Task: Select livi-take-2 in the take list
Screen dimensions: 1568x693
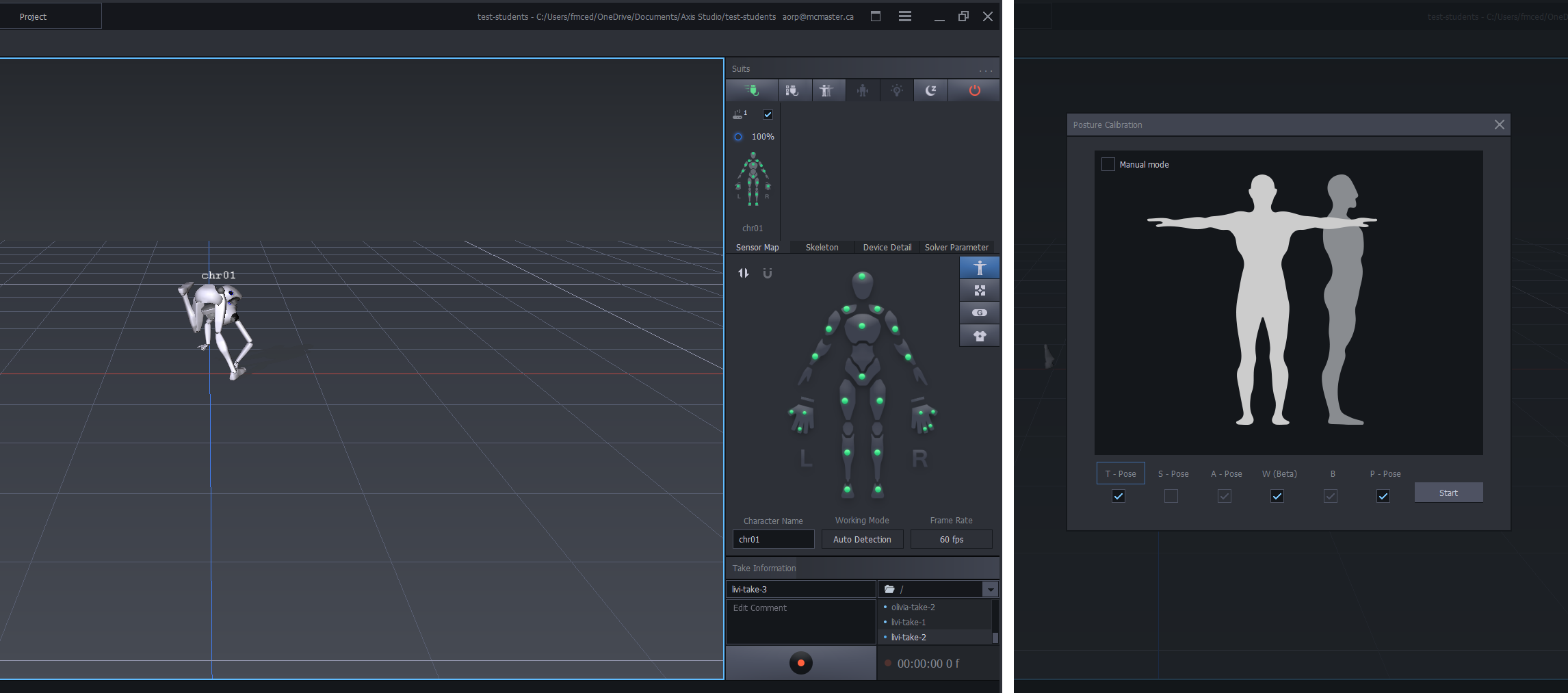Action: (x=909, y=637)
